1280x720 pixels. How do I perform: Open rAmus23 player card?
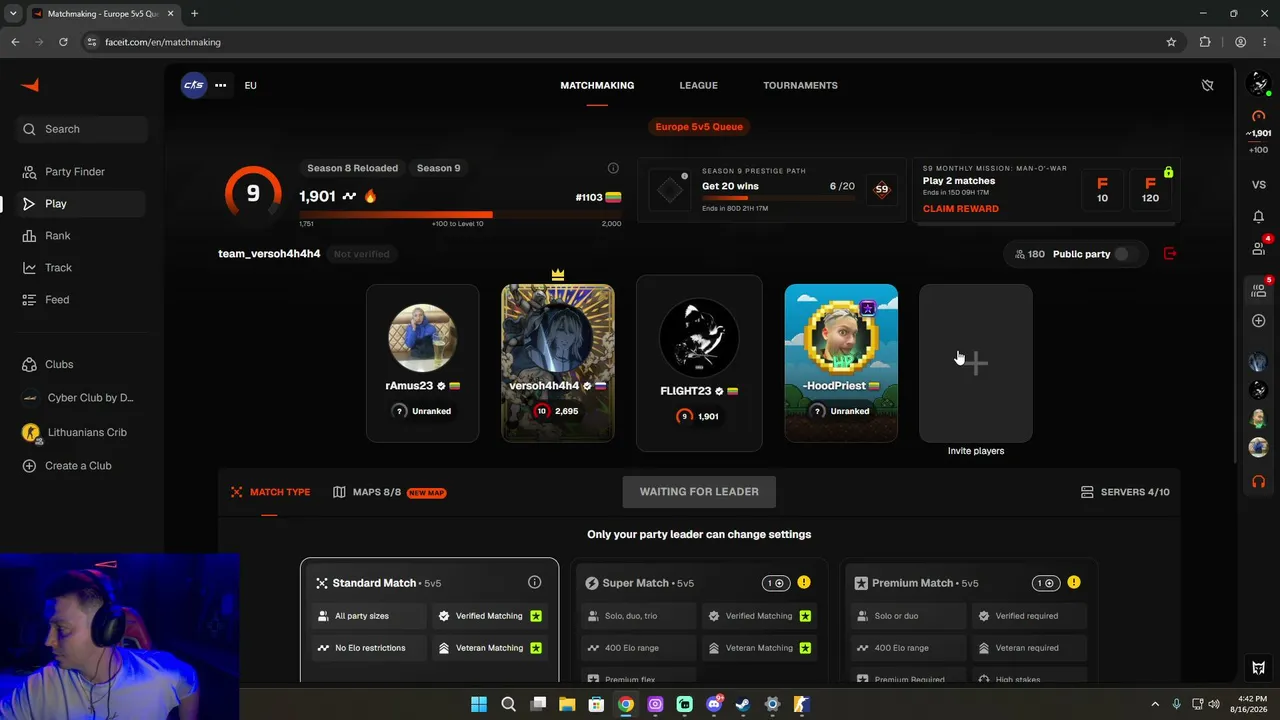click(422, 363)
